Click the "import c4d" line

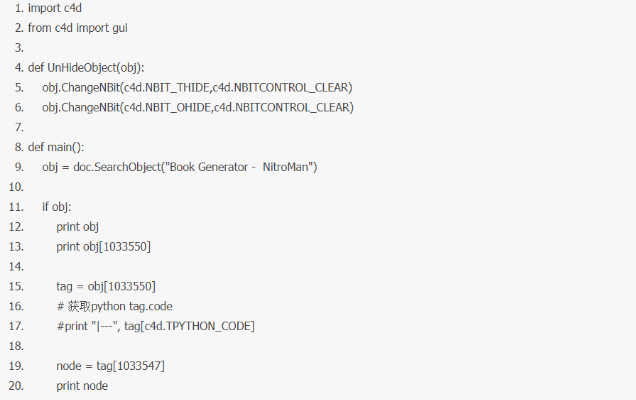point(48,8)
